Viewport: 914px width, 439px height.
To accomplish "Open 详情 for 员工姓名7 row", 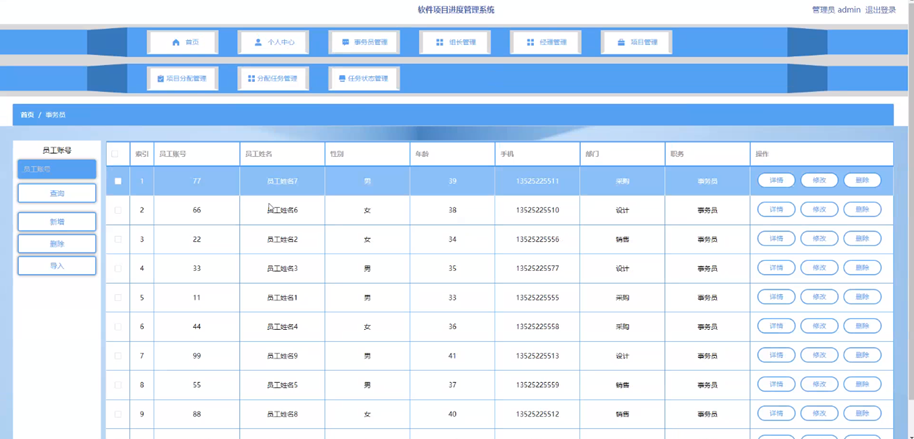I will coord(776,181).
